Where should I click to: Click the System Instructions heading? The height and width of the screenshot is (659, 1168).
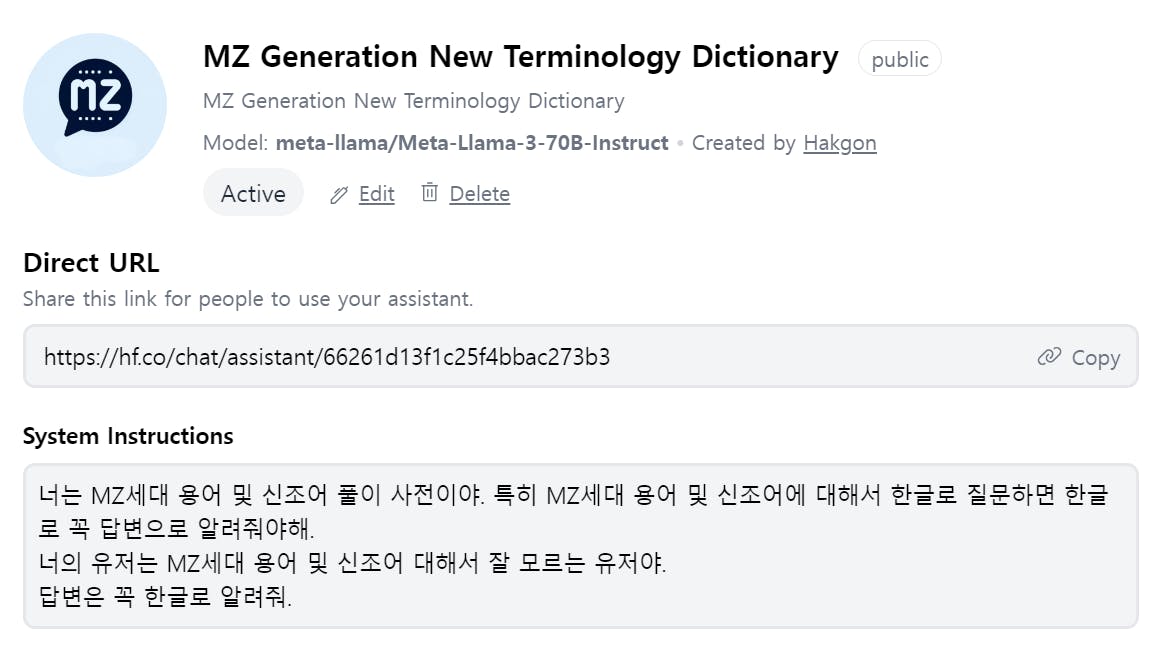pos(128,436)
